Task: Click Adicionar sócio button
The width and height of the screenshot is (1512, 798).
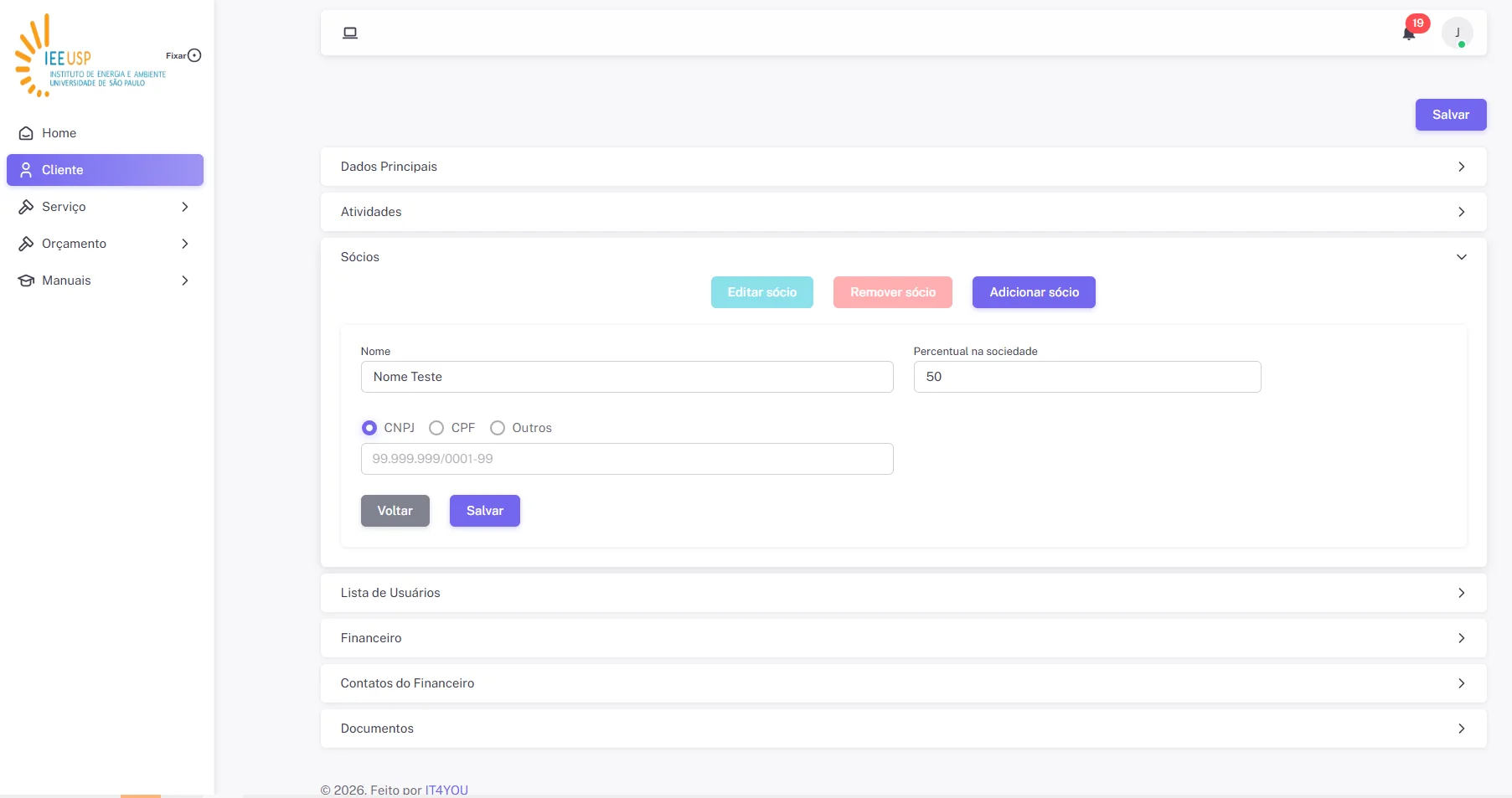Action: [x=1034, y=292]
